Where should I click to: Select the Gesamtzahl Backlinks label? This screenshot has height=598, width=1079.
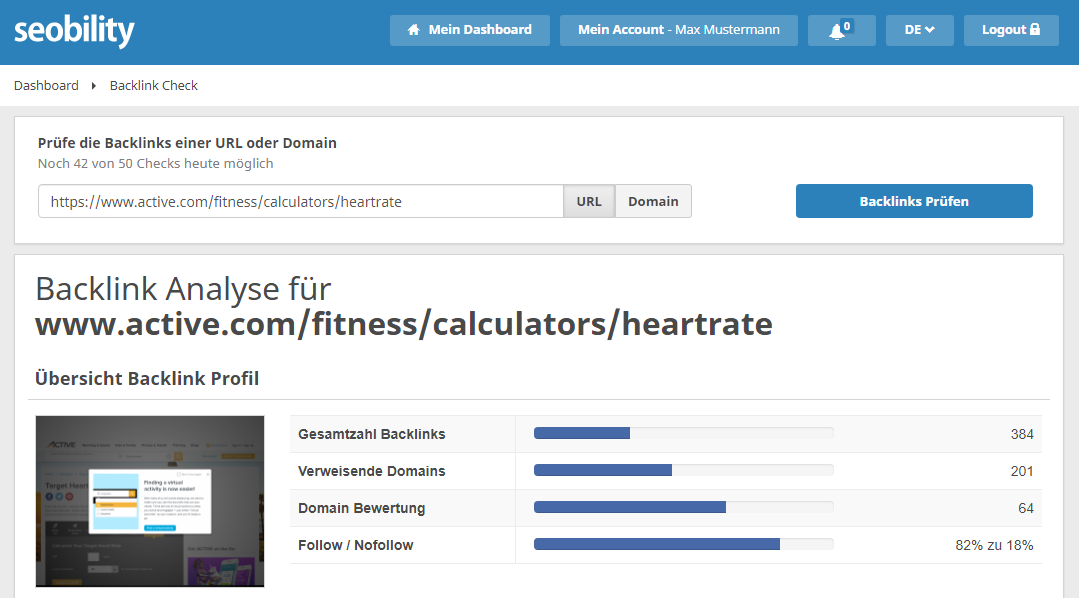(372, 434)
